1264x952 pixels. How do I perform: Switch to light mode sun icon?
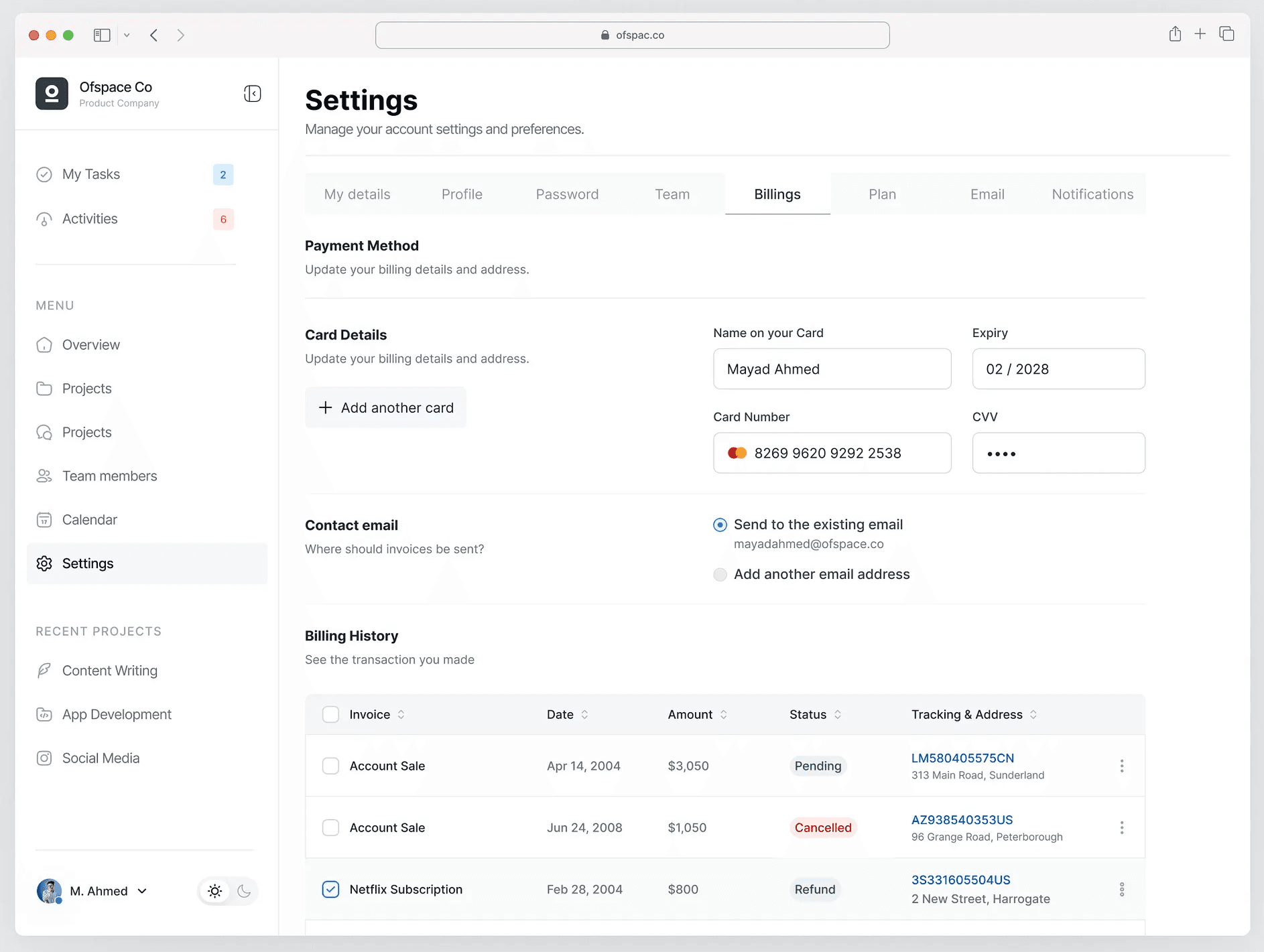click(x=215, y=891)
